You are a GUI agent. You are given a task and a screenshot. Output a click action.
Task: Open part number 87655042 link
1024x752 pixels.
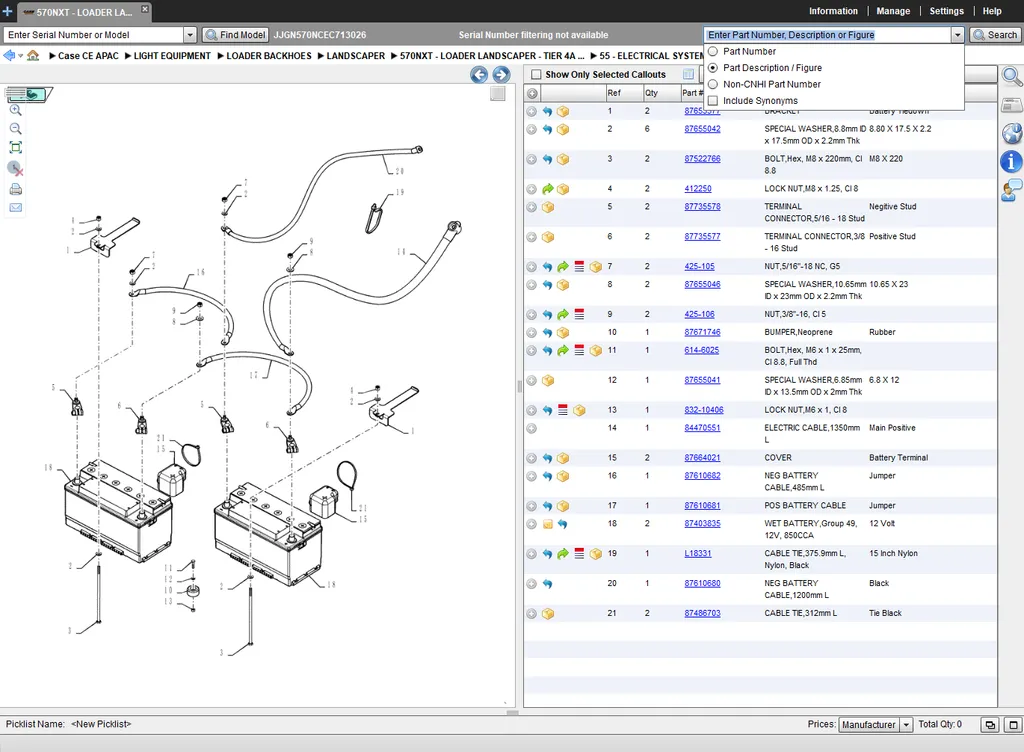(x=702, y=129)
